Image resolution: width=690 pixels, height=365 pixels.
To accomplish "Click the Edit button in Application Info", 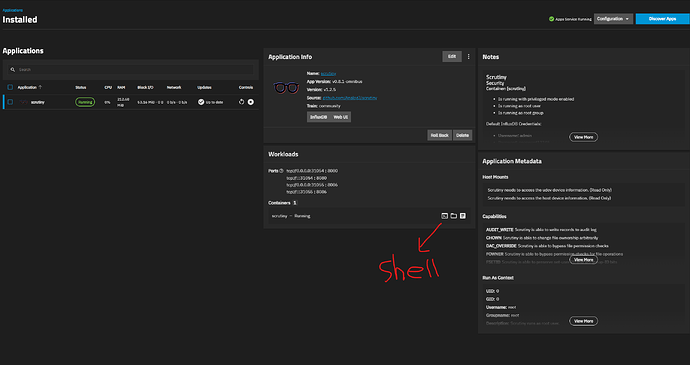I will pos(452,56).
